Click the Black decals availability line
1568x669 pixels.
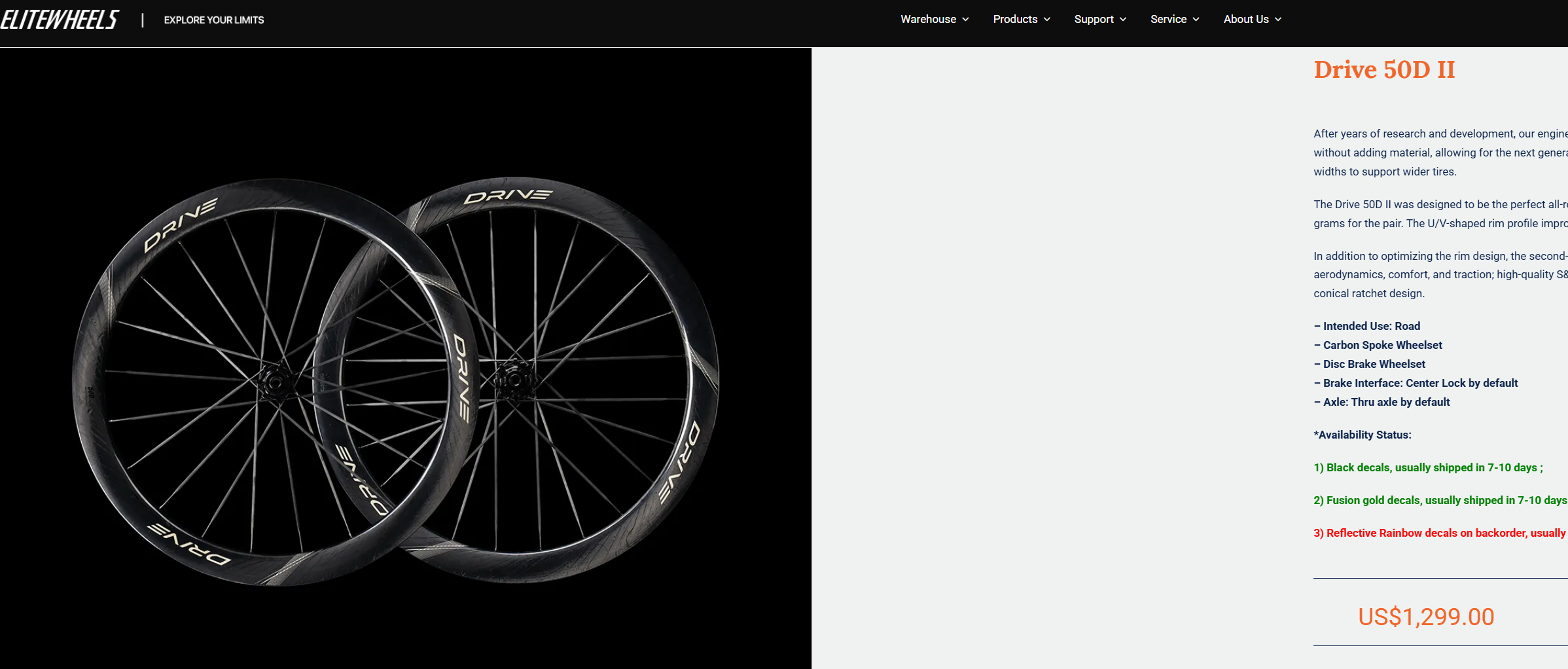(1429, 467)
